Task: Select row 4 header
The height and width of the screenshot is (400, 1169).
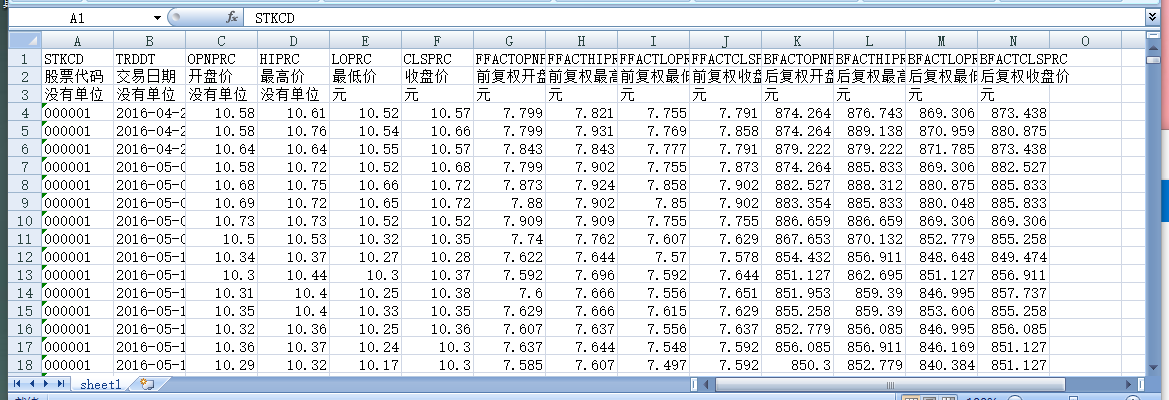Action: pyautogui.click(x=25, y=113)
